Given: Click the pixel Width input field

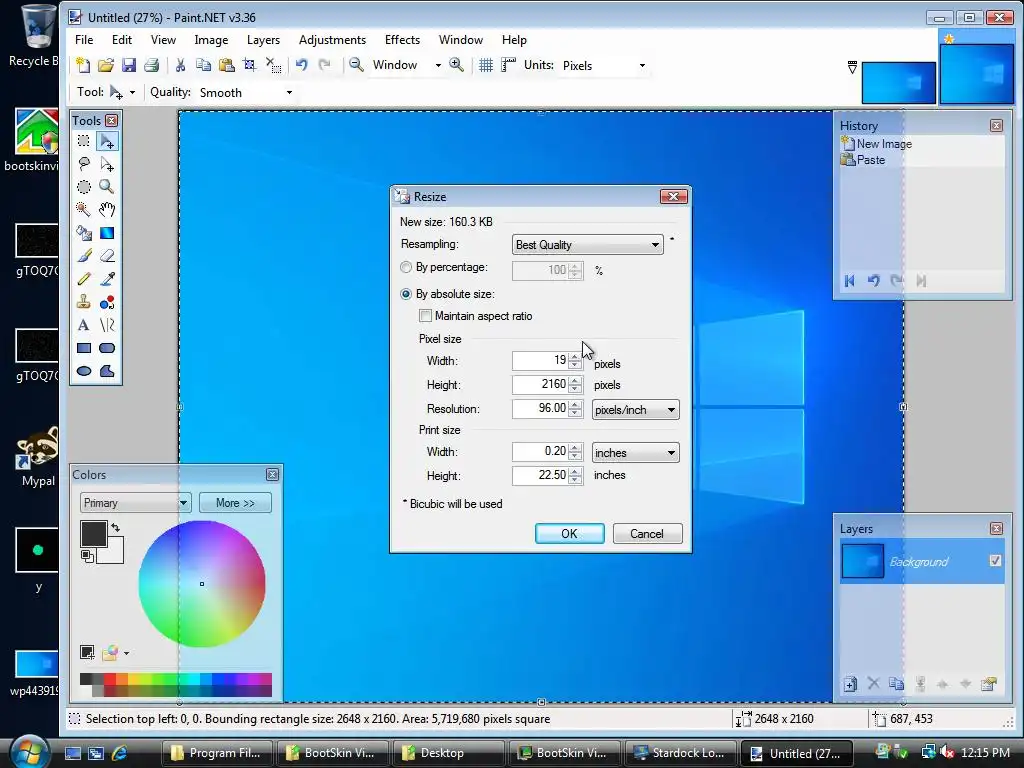Looking at the screenshot, I should click(x=539, y=360).
